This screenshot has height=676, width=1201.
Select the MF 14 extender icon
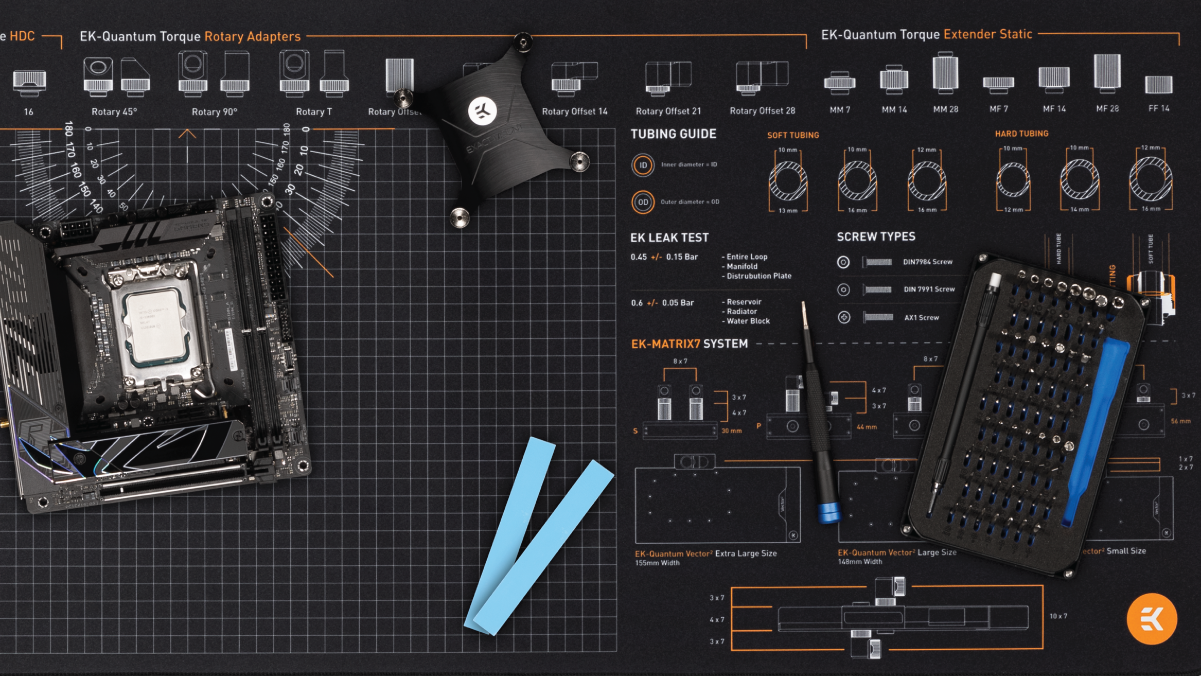pyautogui.click(x=1054, y=80)
